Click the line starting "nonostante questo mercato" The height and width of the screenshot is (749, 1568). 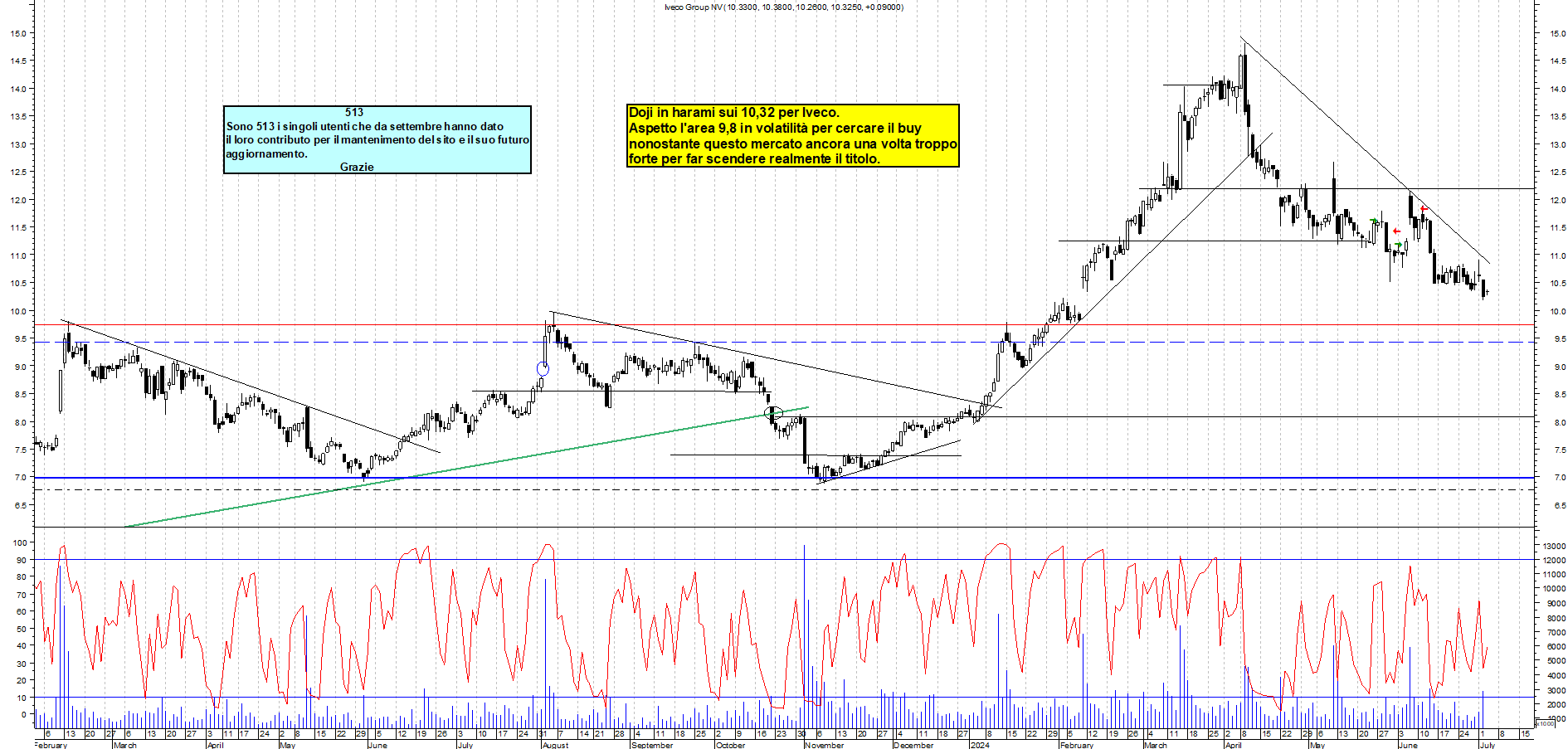pyautogui.click(x=793, y=143)
